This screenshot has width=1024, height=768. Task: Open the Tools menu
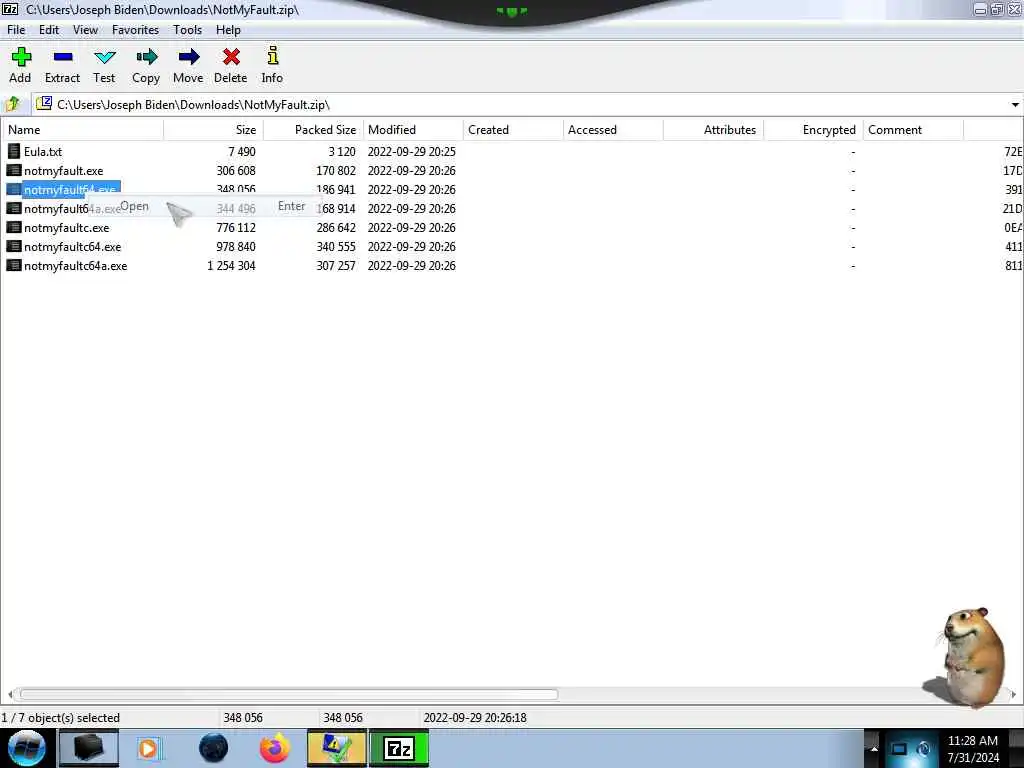coord(187,30)
